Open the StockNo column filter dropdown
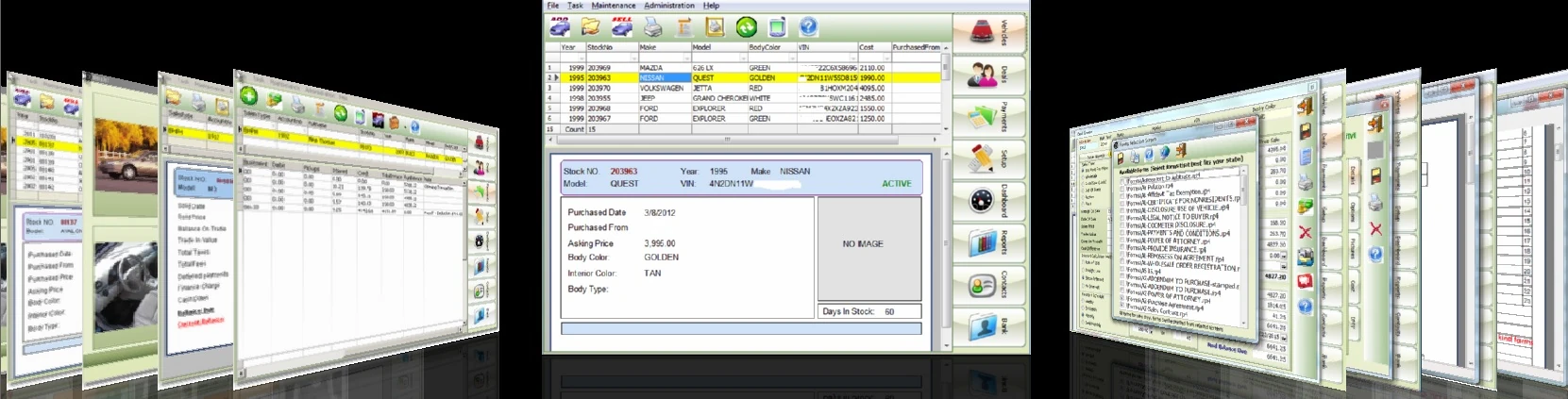Screen dimensions: 1568x399 (x=633, y=58)
